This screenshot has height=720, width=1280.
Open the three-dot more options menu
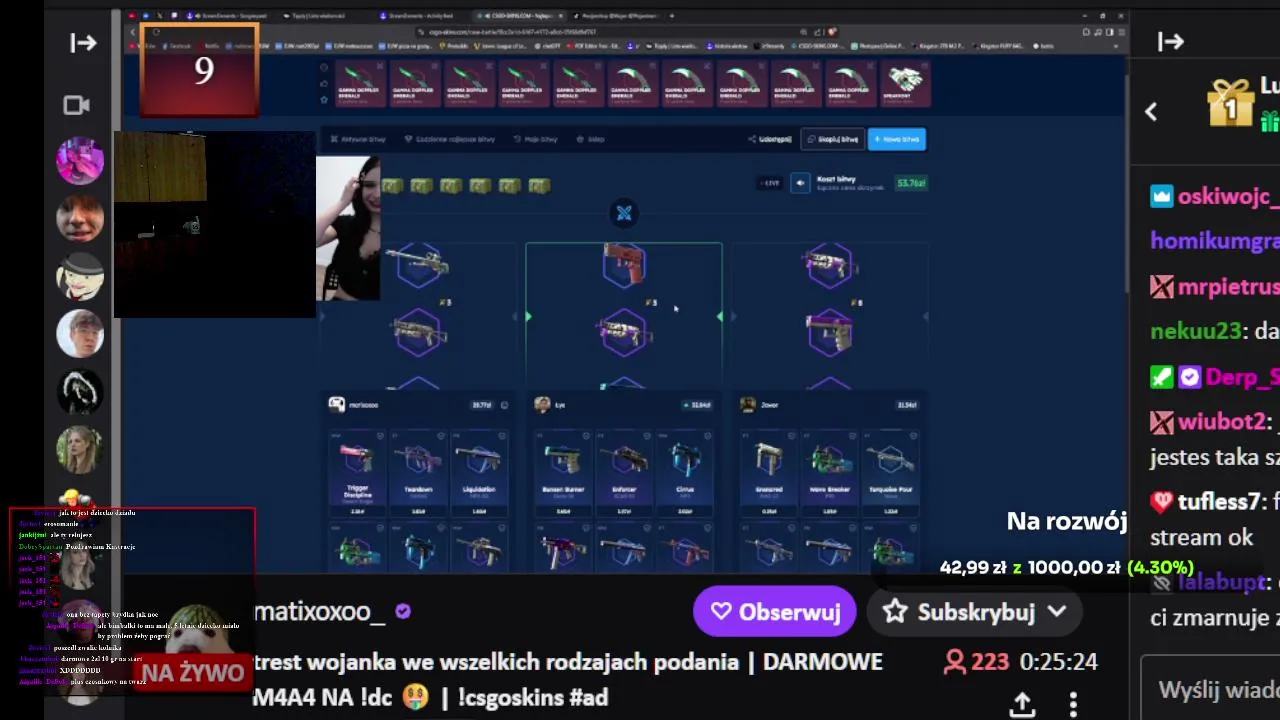[1073, 705]
